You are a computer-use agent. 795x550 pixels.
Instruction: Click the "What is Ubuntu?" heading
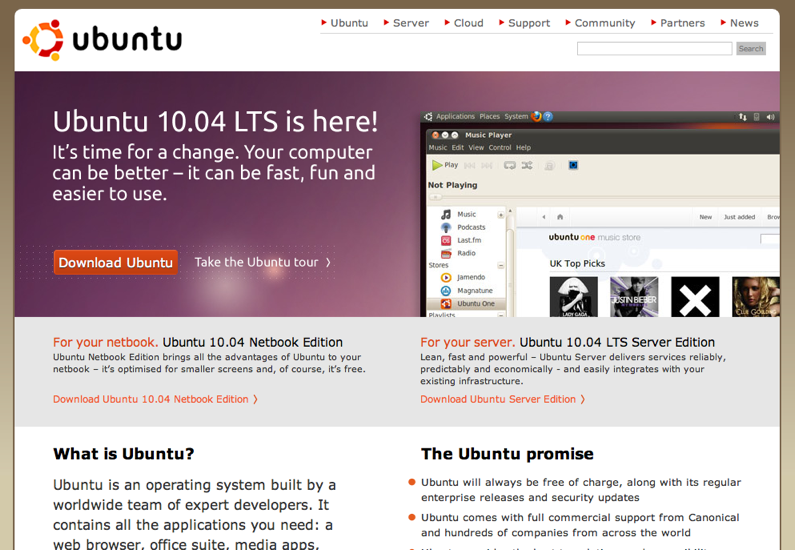click(x=124, y=454)
